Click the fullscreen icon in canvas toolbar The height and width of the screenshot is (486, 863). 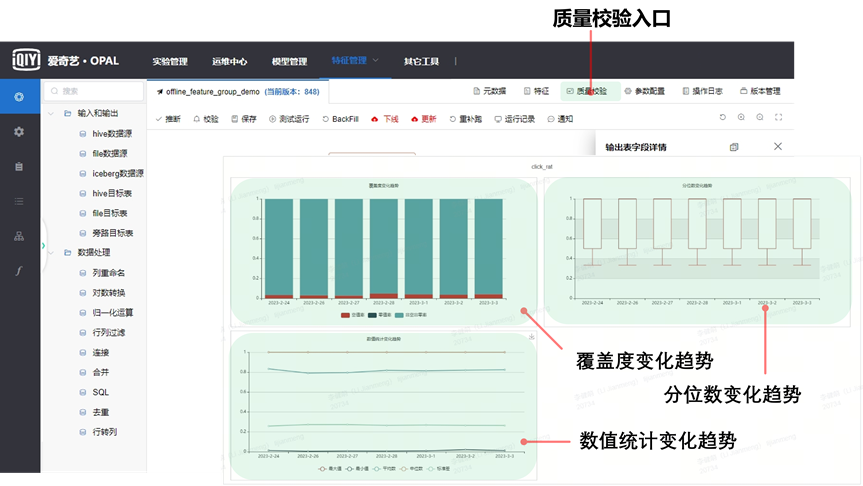779,118
